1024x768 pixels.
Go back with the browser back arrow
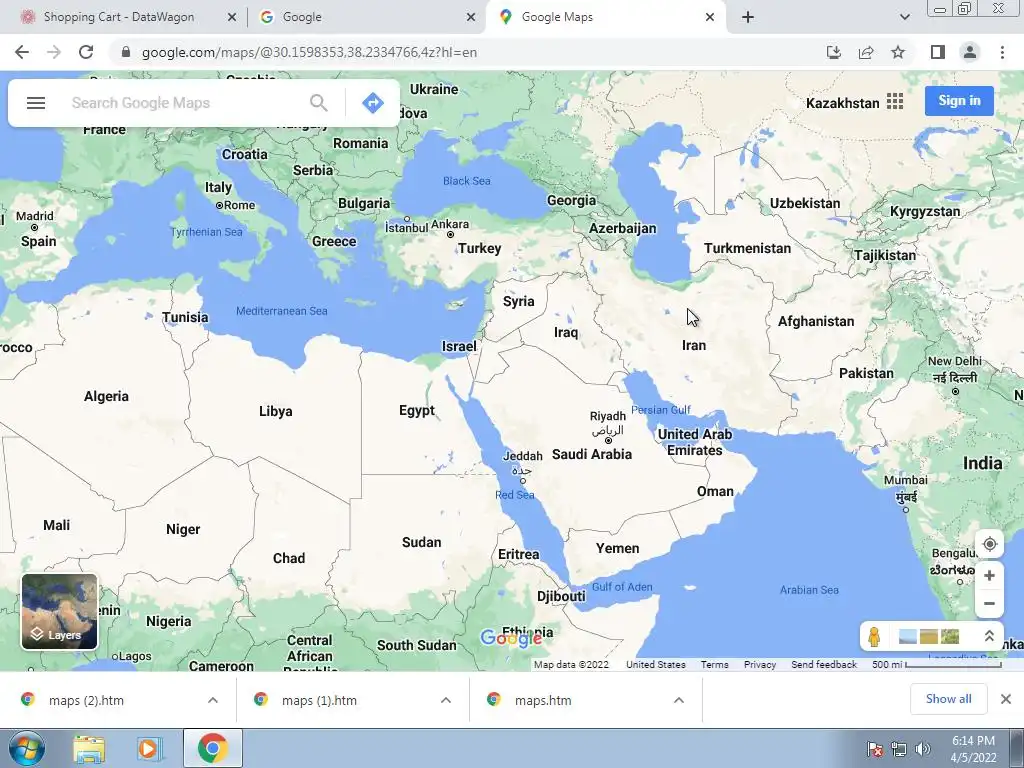[22, 52]
